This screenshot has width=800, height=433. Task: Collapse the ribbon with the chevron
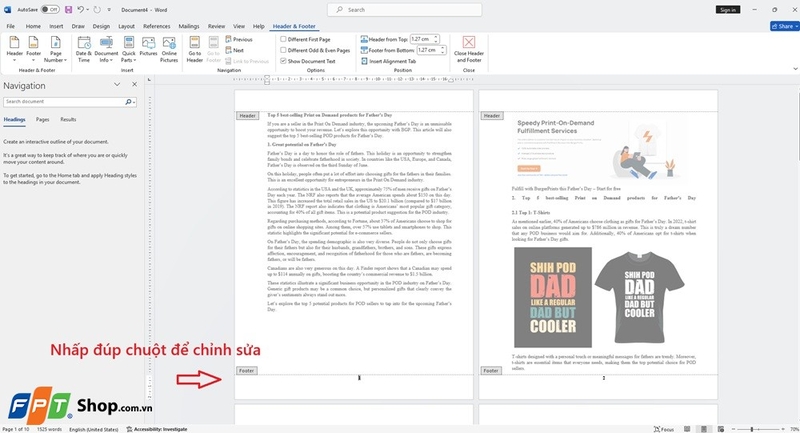click(x=795, y=69)
